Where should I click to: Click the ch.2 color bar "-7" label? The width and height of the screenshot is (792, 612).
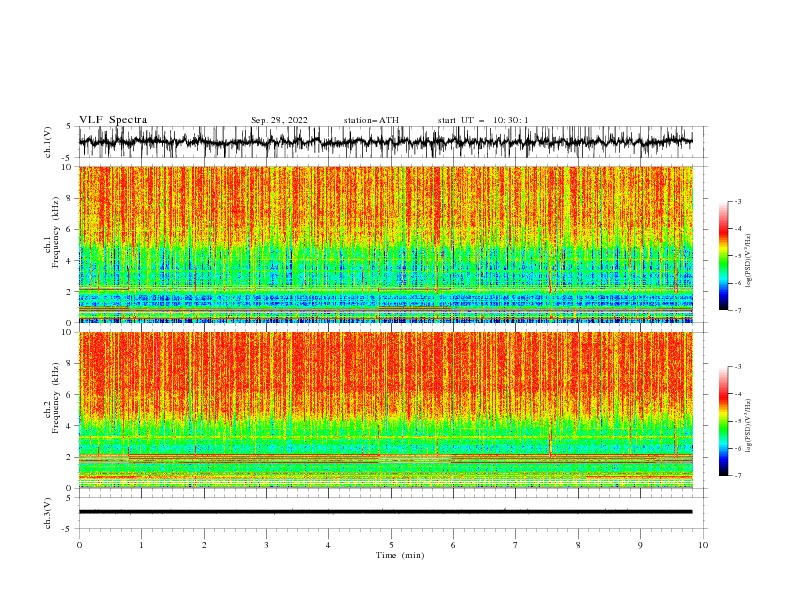(x=737, y=476)
